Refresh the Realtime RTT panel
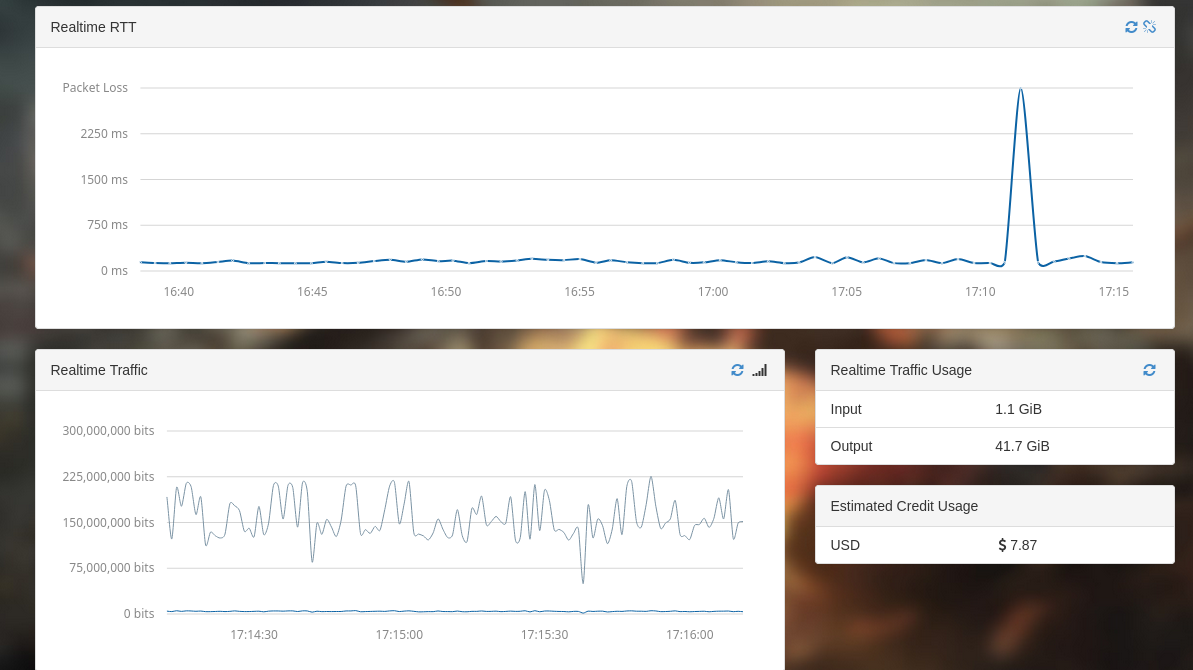Image resolution: width=1193 pixels, height=670 pixels. pyautogui.click(x=1131, y=27)
